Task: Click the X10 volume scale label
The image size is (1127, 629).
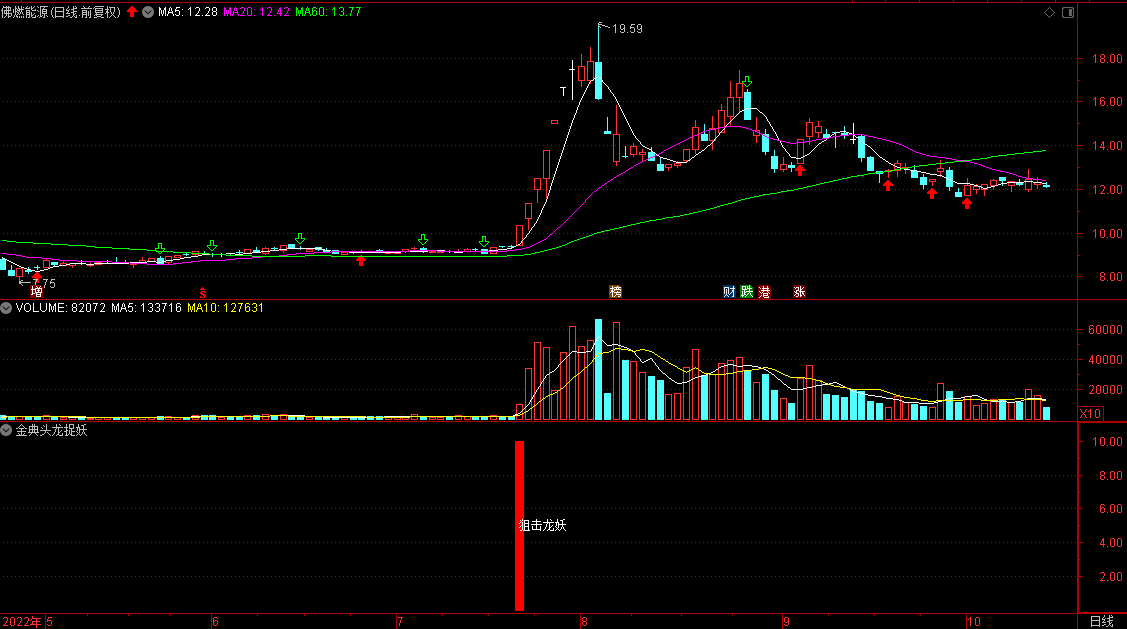Action: coord(1090,413)
